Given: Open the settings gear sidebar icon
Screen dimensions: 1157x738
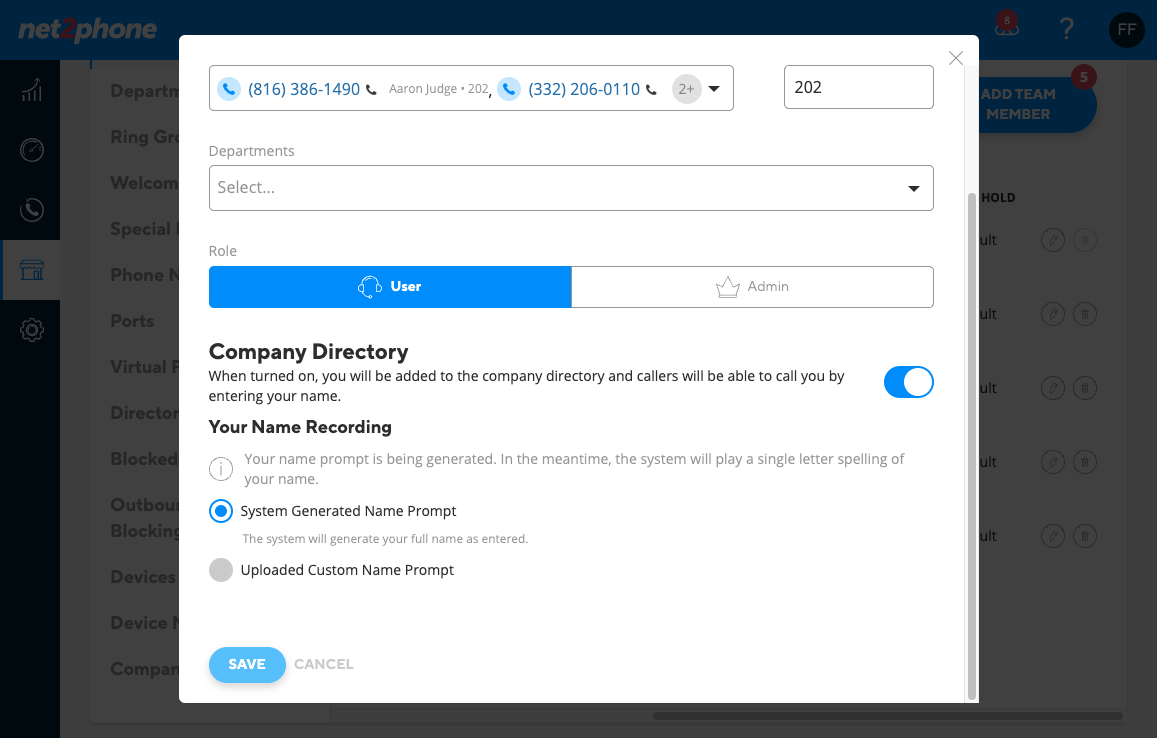Looking at the screenshot, I should click(31, 330).
